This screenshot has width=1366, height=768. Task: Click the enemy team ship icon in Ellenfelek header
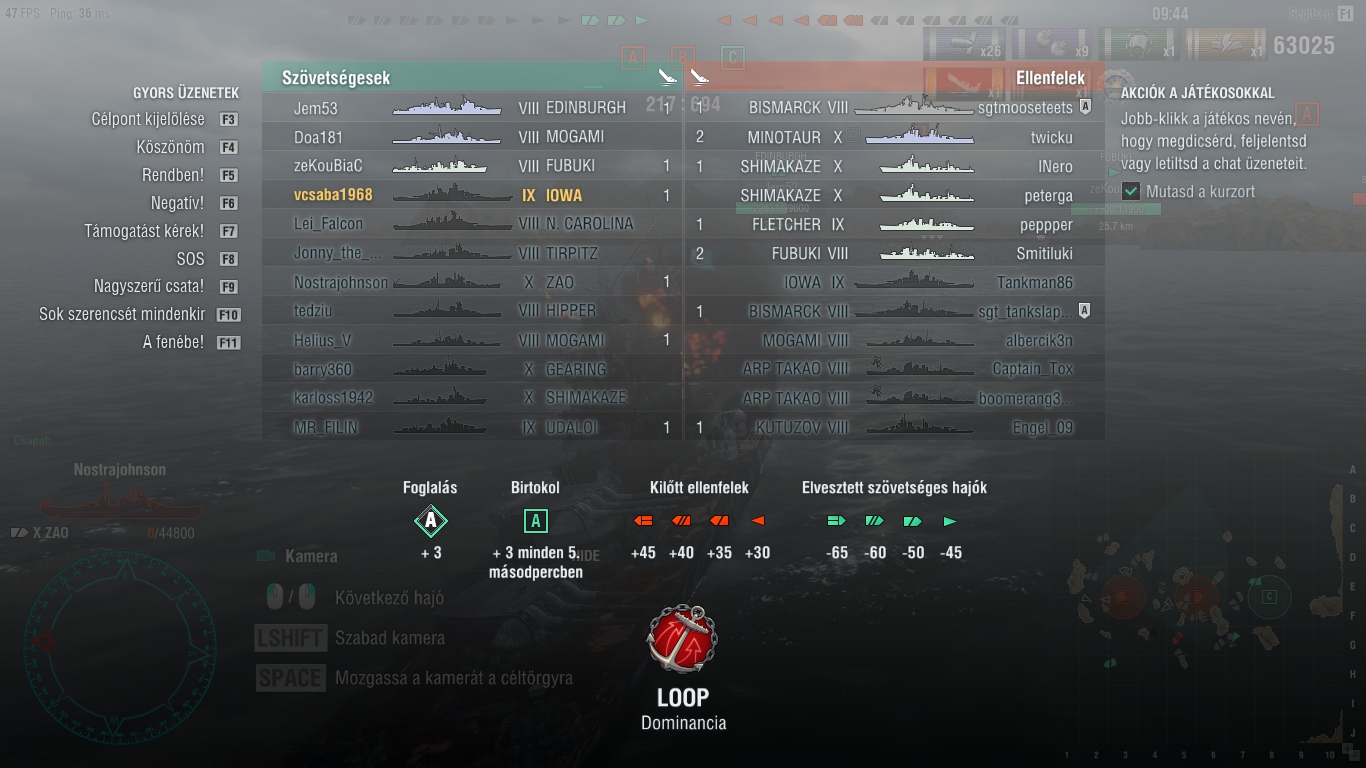click(699, 77)
